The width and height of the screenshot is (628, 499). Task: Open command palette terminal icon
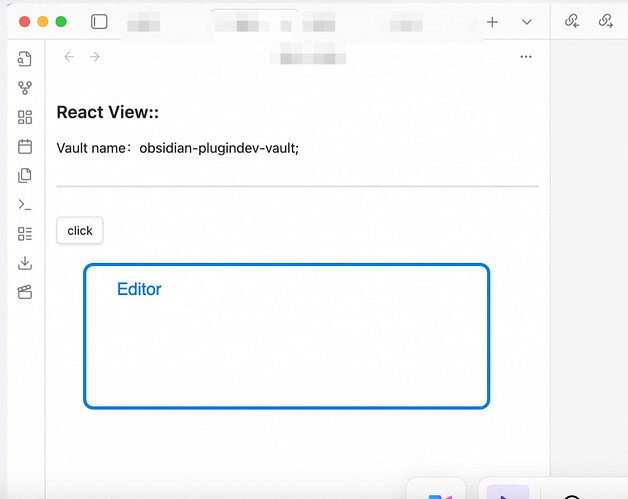tap(25, 205)
